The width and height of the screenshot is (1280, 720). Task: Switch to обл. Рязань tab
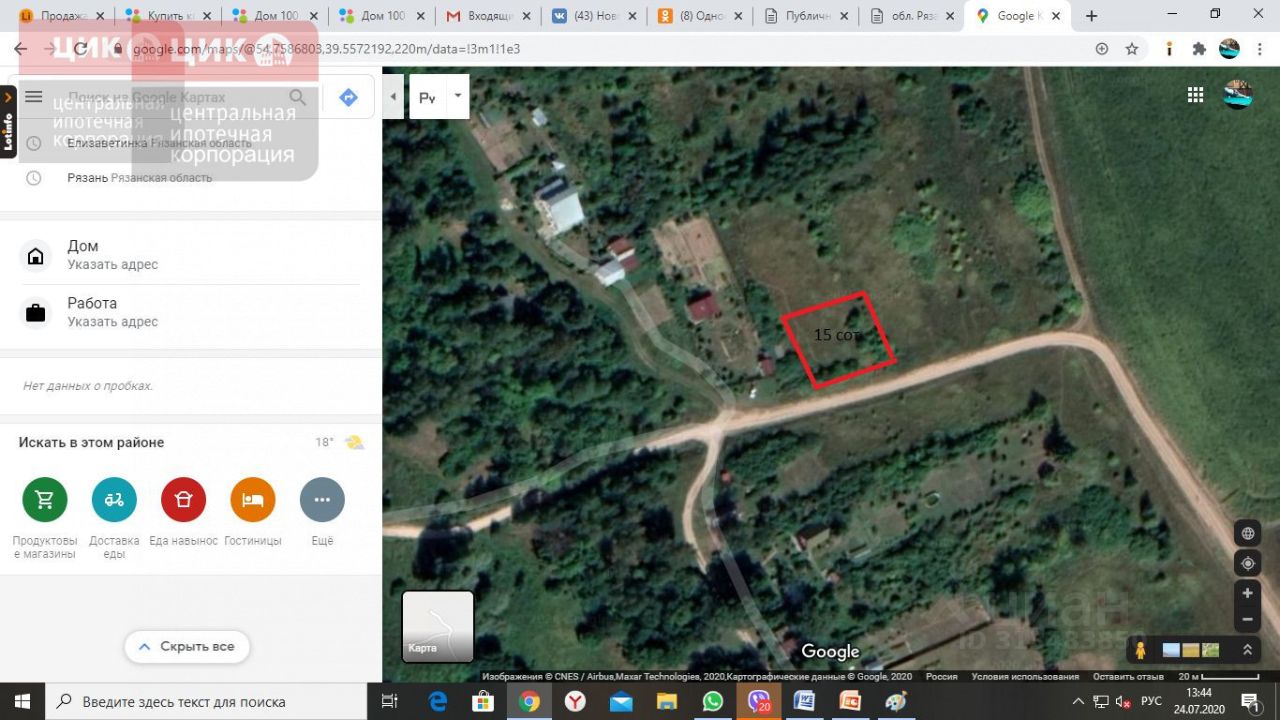[912, 16]
